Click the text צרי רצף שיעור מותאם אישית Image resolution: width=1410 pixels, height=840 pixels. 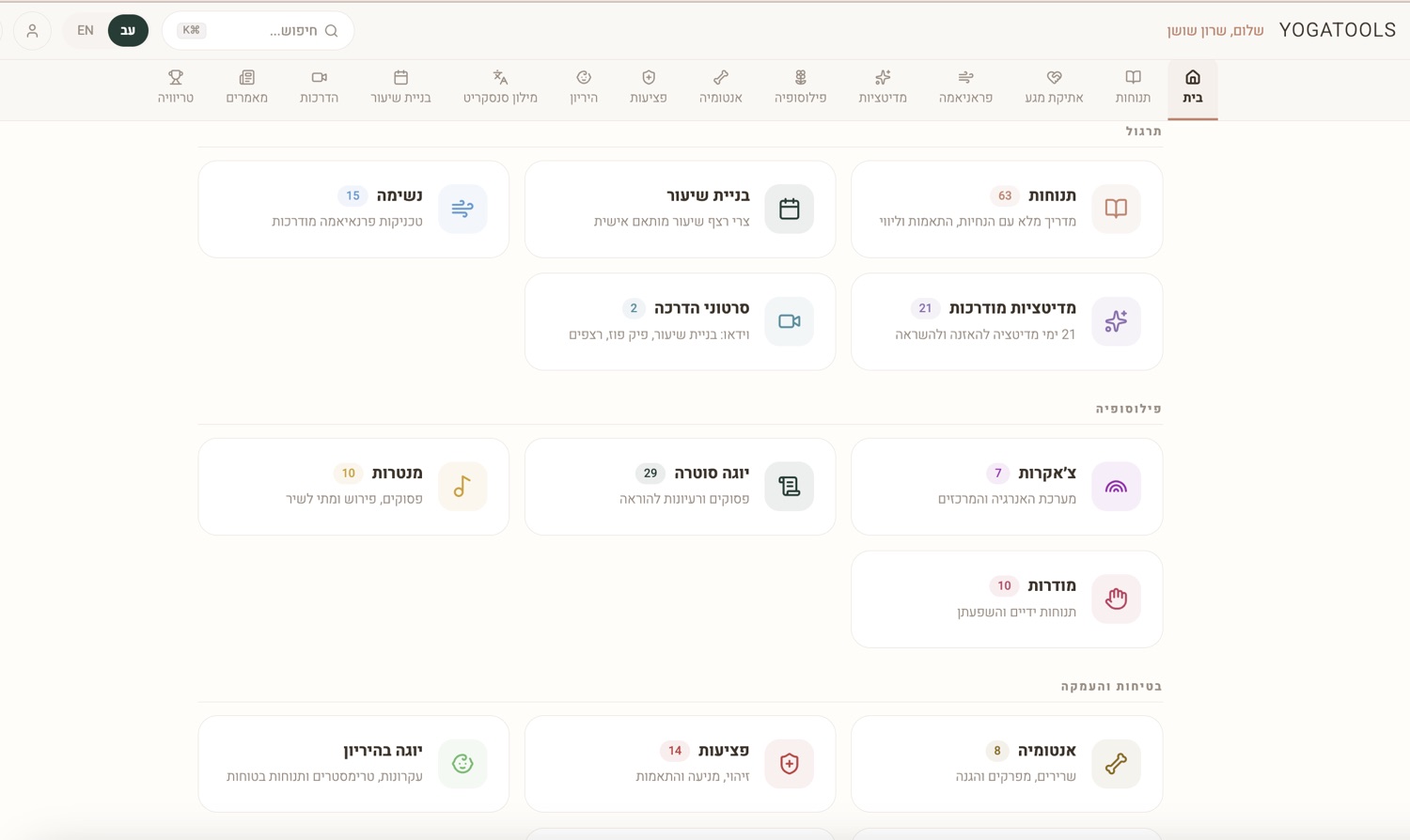(x=672, y=222)
